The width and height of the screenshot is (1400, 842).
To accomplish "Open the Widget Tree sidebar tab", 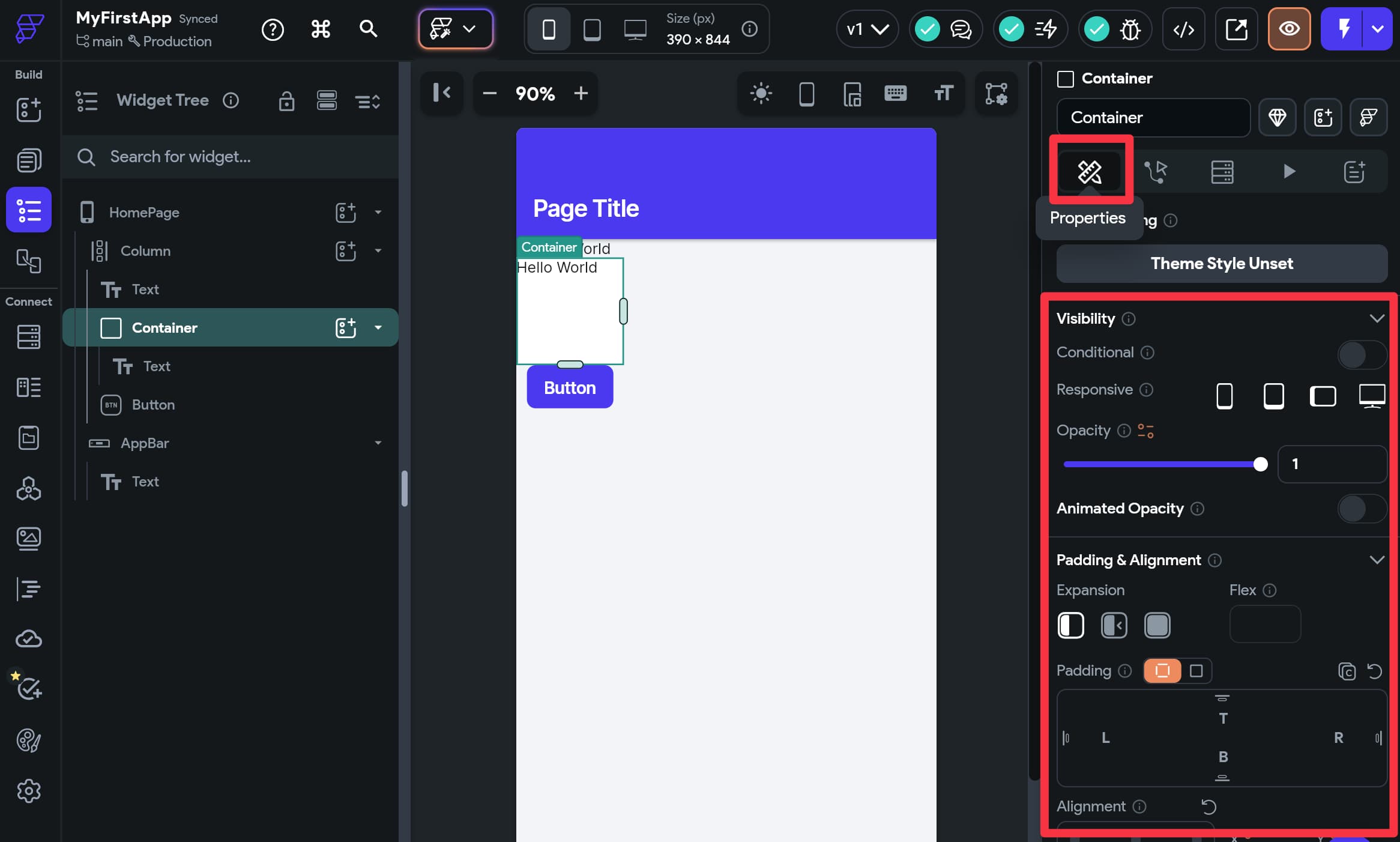I will 29,210.
